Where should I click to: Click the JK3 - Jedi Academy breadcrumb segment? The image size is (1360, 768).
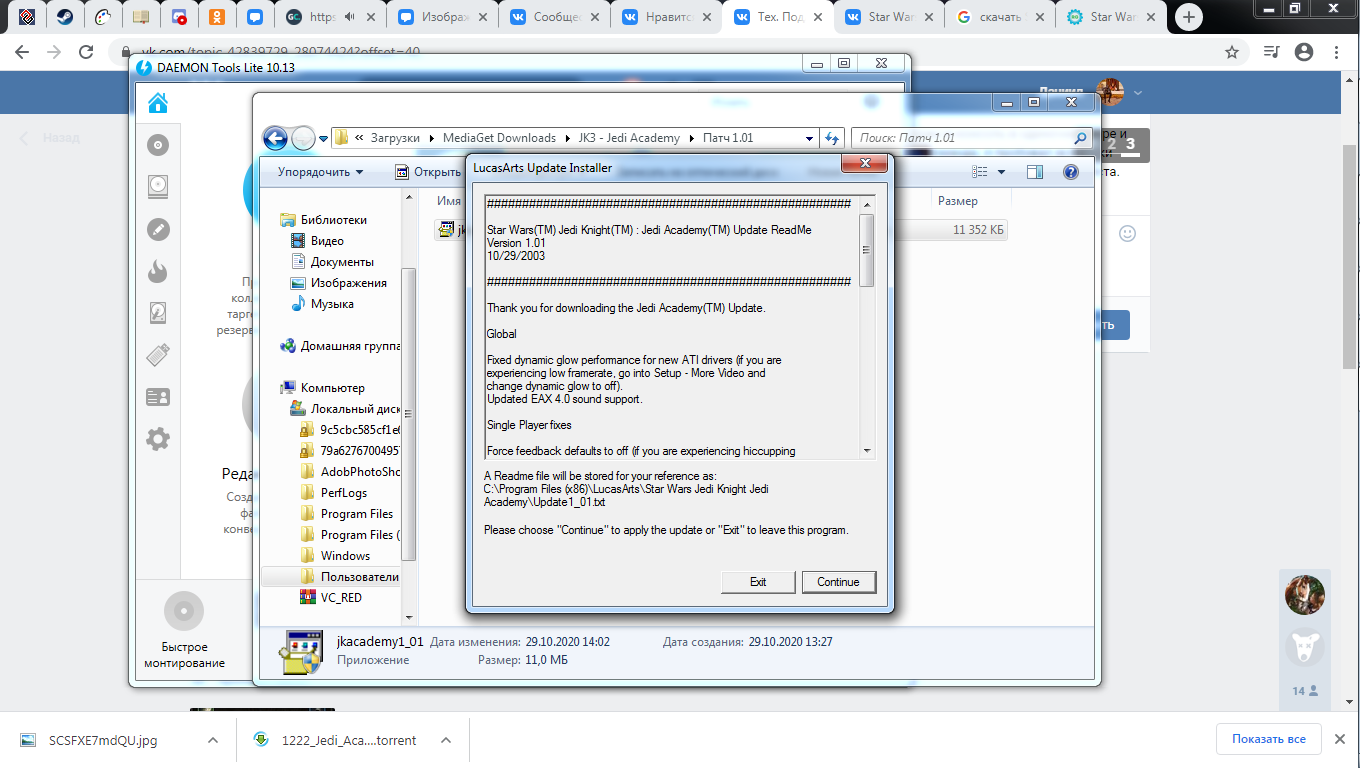coord(629,138)
